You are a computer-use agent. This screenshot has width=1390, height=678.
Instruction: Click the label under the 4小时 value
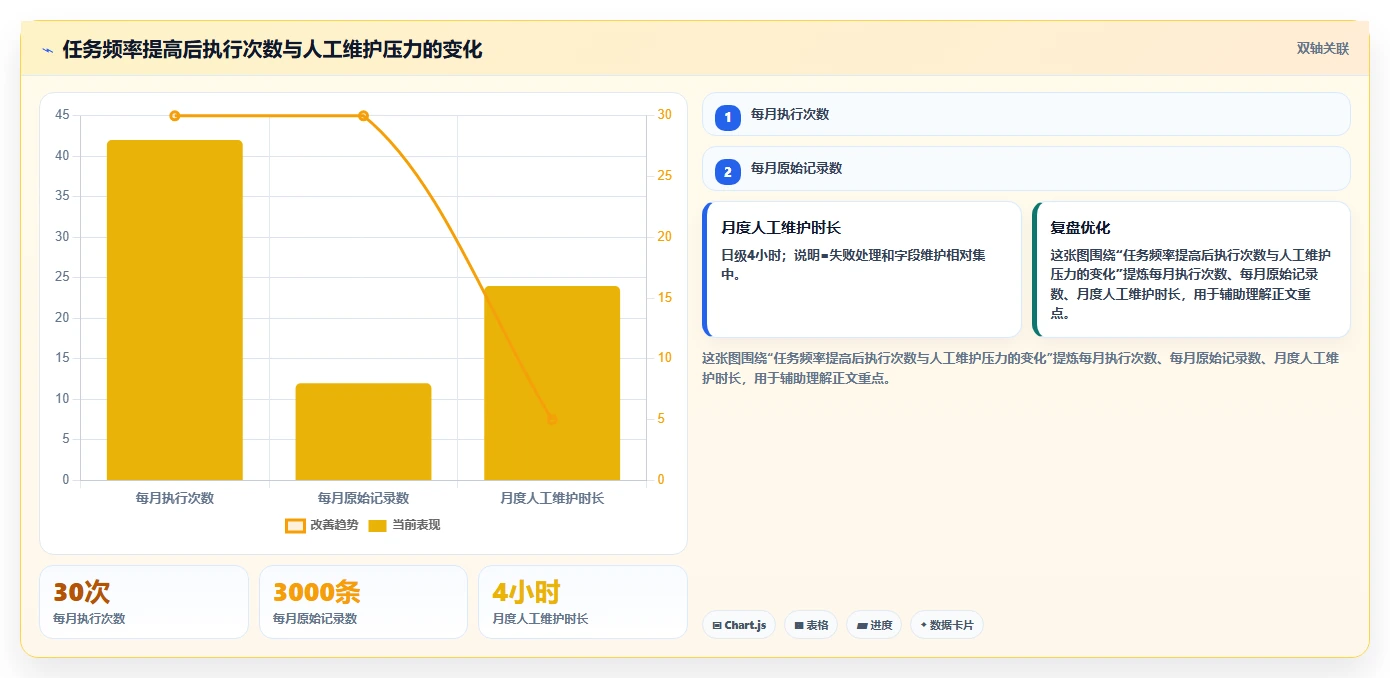pyautogui.click(x=540, y=619)
